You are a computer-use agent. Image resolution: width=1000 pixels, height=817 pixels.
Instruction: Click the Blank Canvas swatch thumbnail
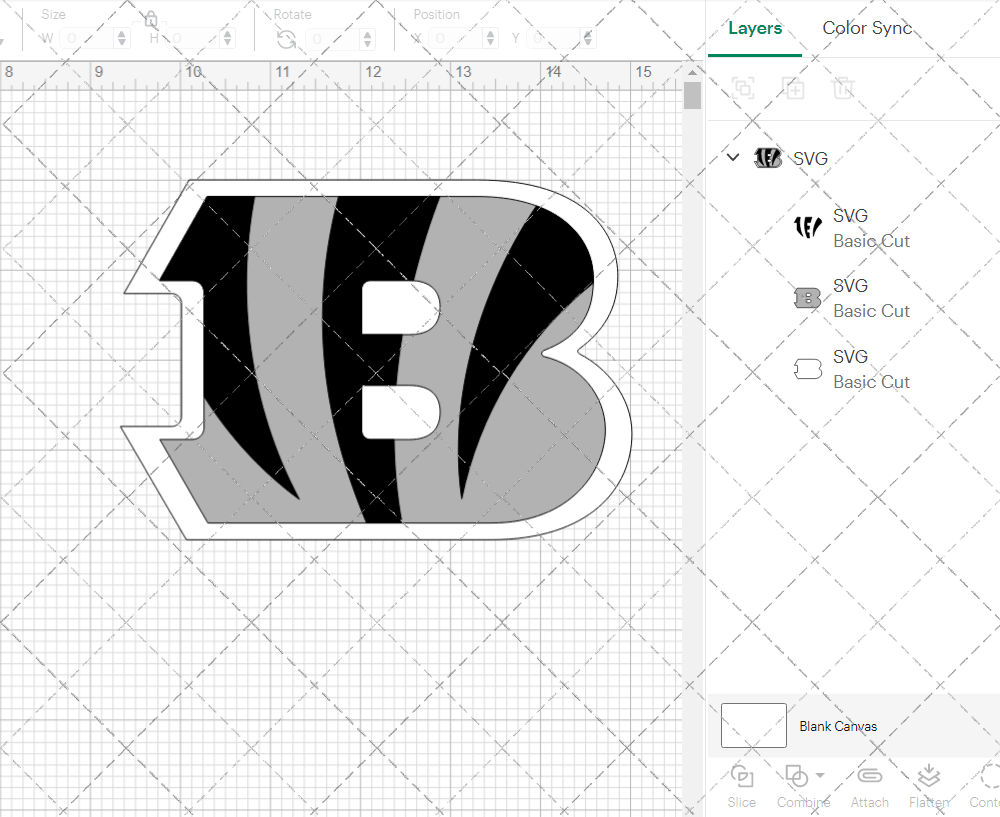tap(754, 726)
